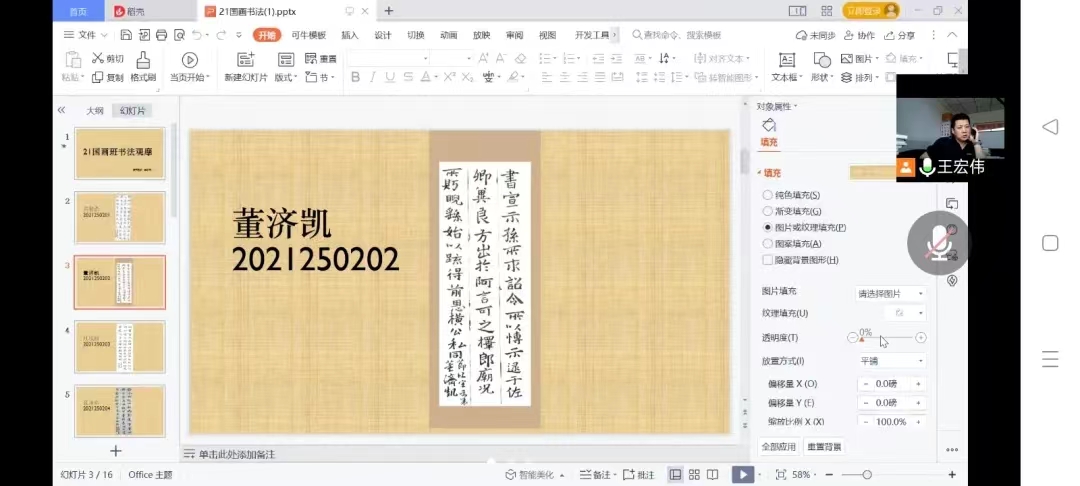Toggle Italic formatting
The image size is (1080, 486).
[373, 77]
